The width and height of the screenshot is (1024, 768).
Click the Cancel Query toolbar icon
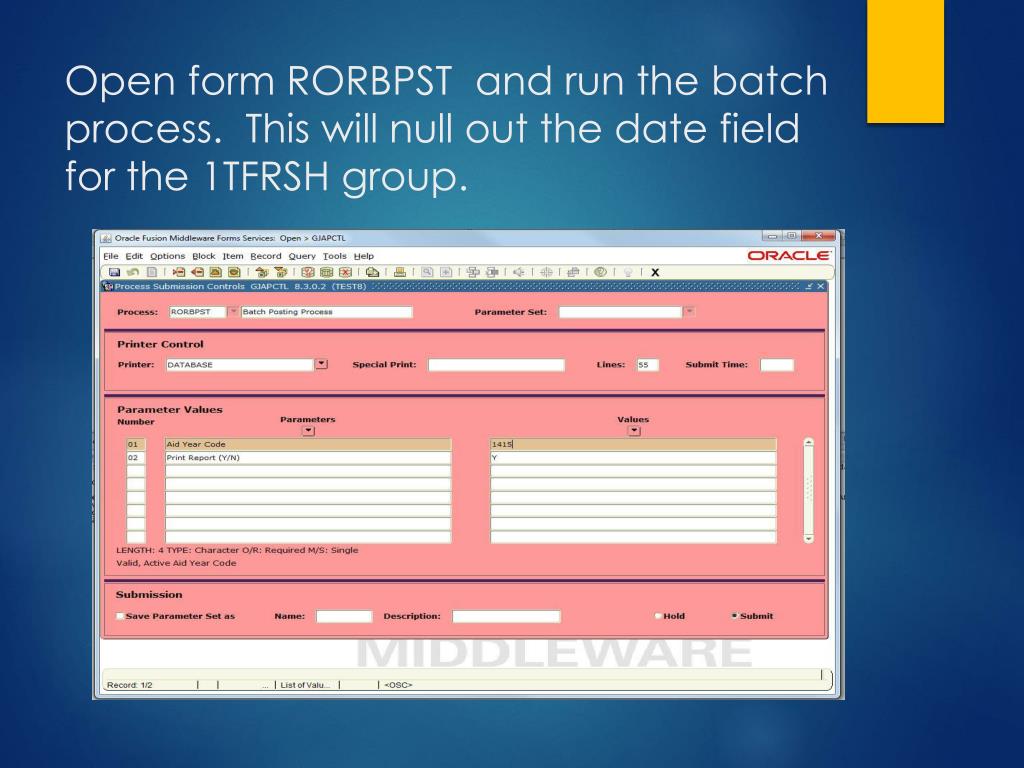(x=345, y=272)
